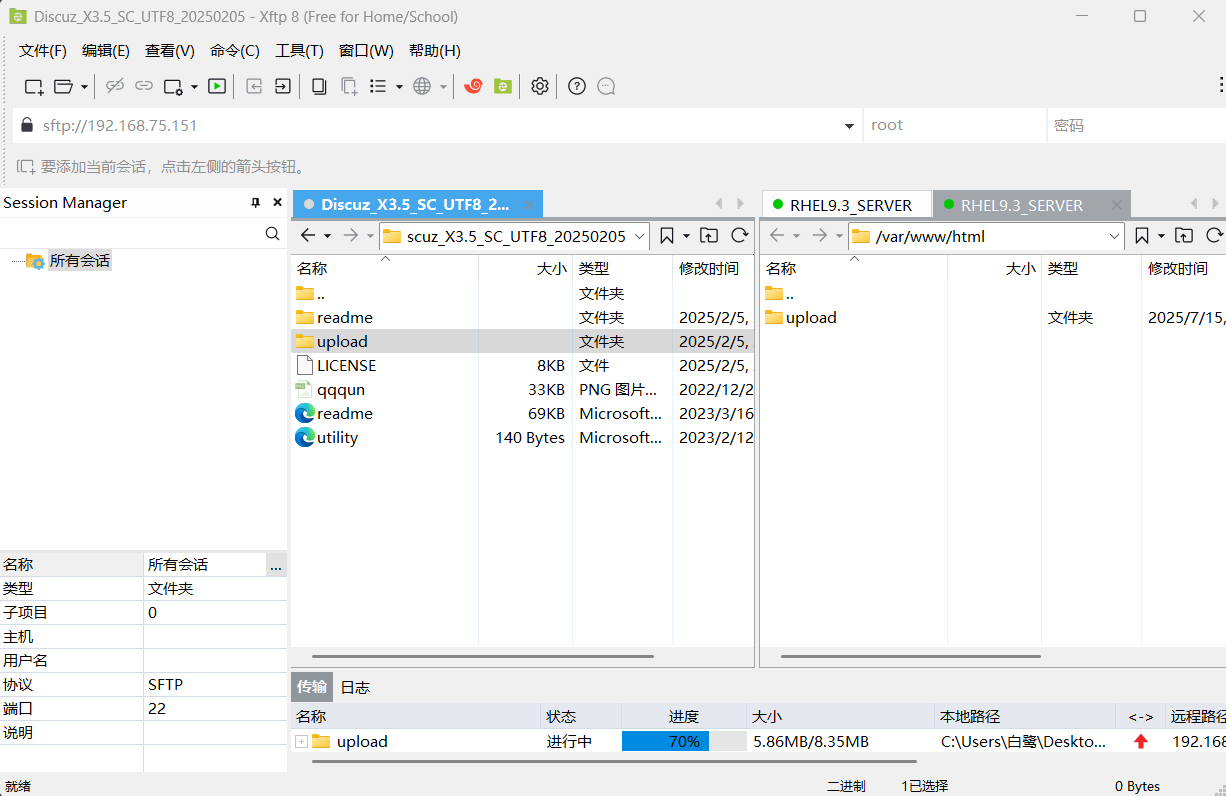
Task: Launch Xshell via red swirl icon
Action: (x=474, y=86)
